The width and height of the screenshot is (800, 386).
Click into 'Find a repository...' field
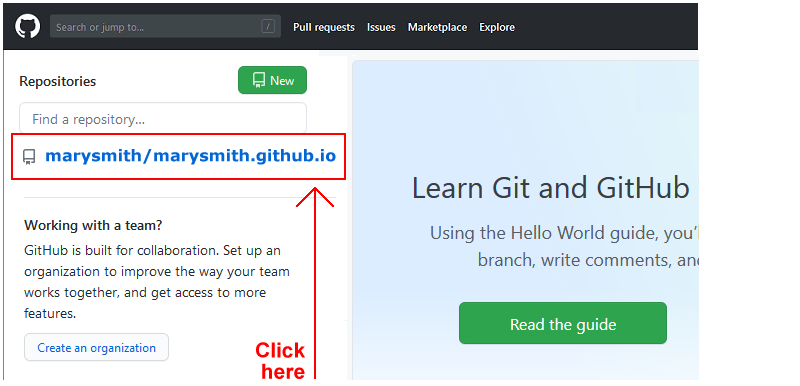[163, 119]
